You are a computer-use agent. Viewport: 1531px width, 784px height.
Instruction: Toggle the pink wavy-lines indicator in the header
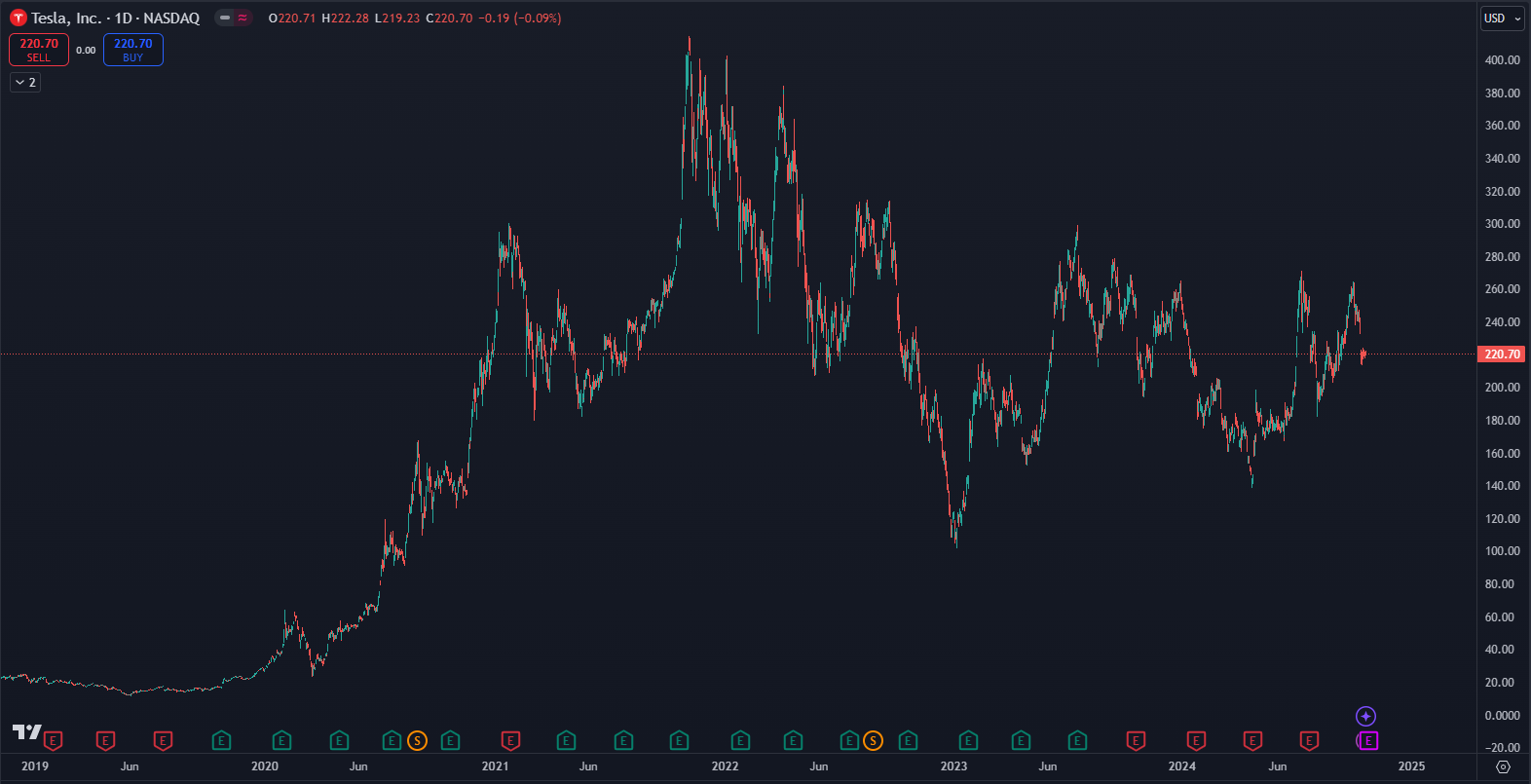(243, 18)
